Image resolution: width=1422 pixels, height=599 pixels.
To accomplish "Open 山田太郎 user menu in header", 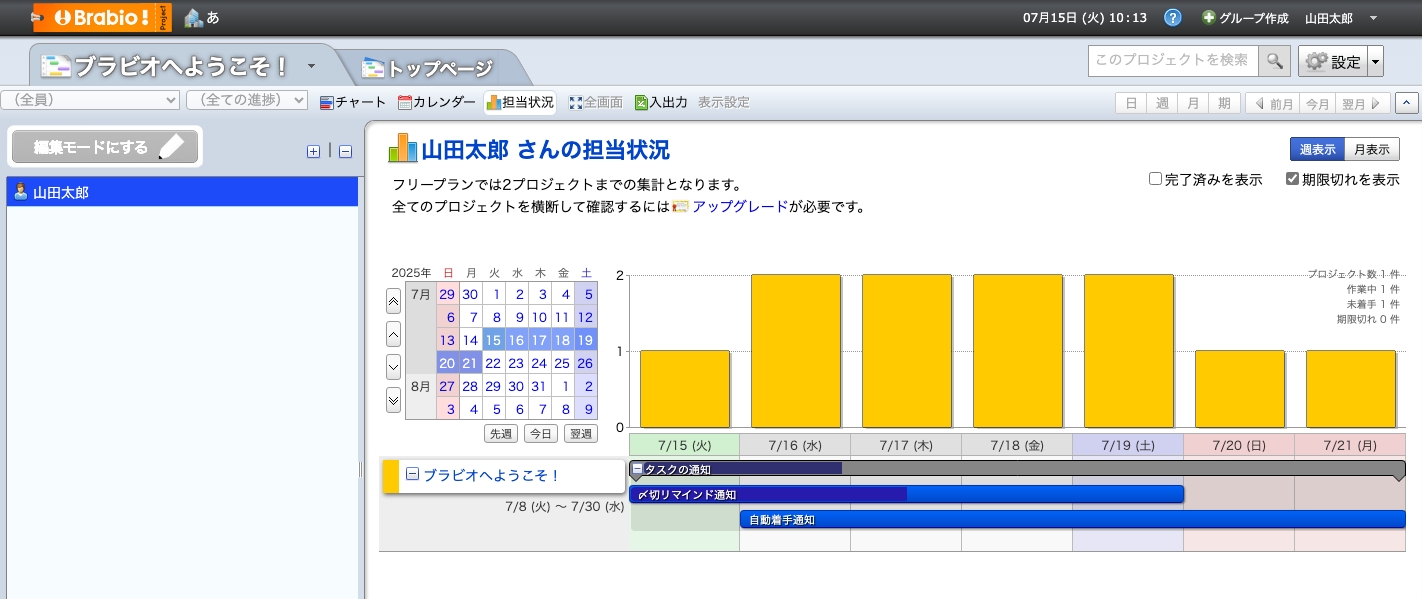I will coord(1340,18).
